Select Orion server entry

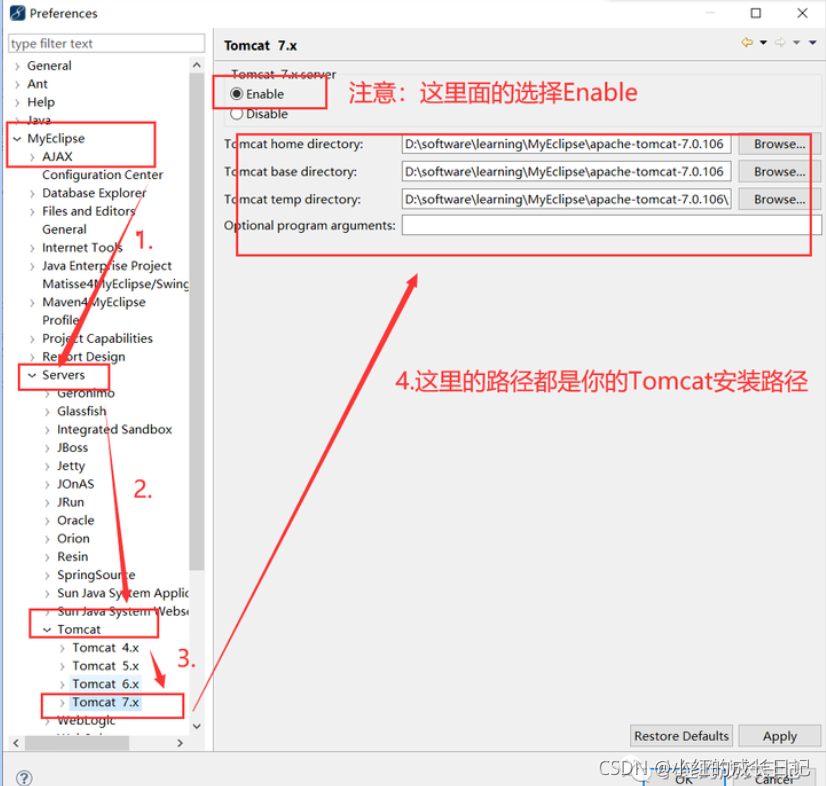[73, 538]
